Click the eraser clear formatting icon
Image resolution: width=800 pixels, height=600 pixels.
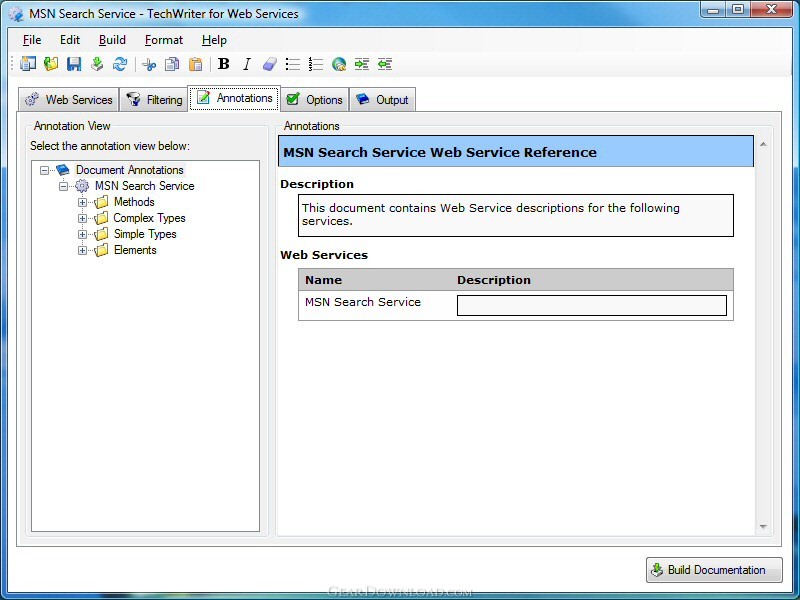click(x=269, y=64)
